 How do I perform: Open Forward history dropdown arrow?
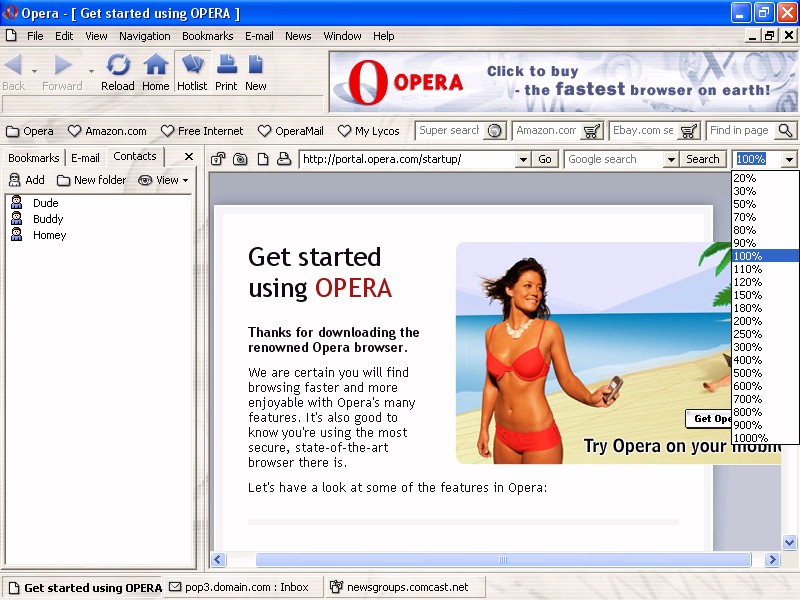[91, 71]
